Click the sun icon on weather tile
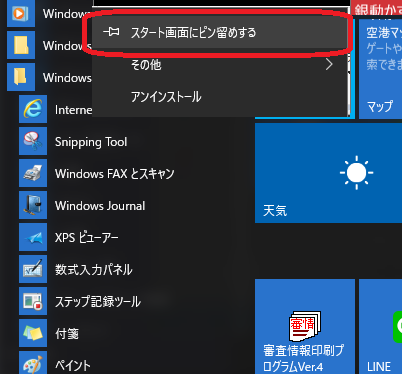 356,173
